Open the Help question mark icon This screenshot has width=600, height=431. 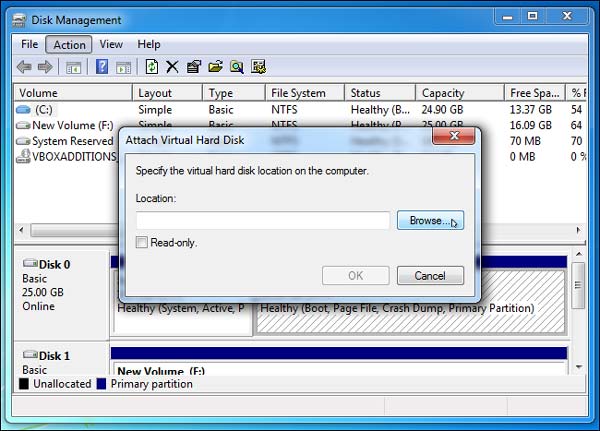(102, 67)
